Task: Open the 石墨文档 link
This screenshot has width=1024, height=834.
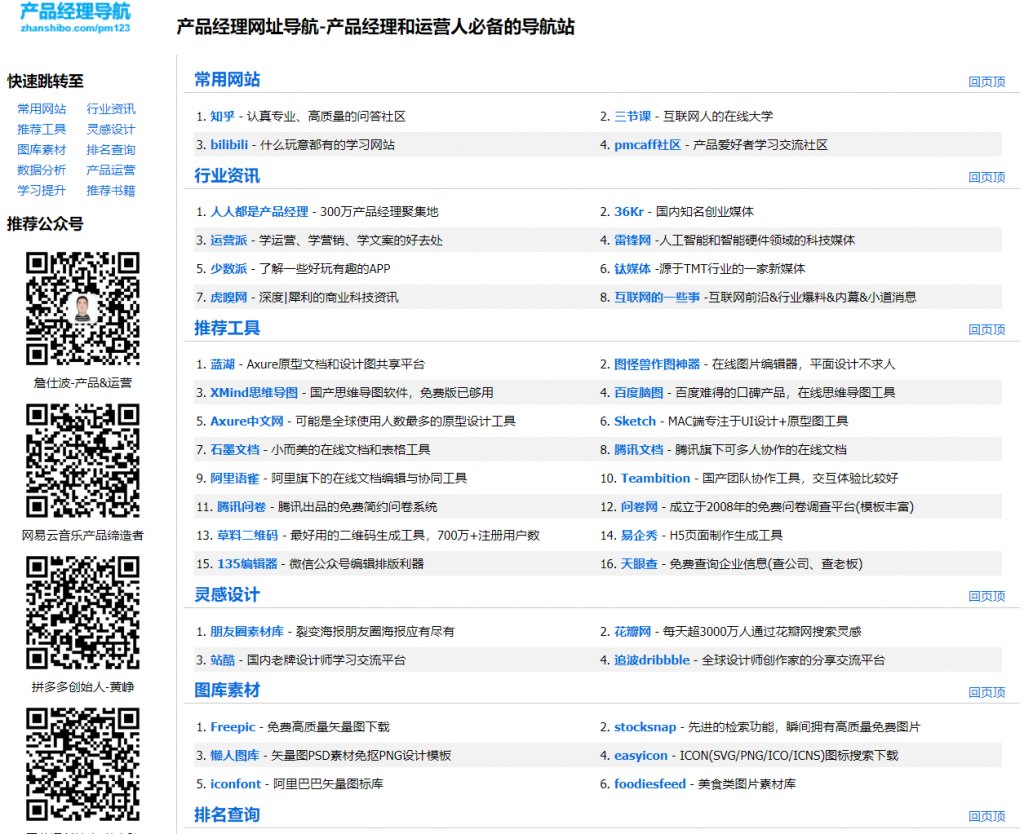Action: pyautogui.click(x=234, y=449)
